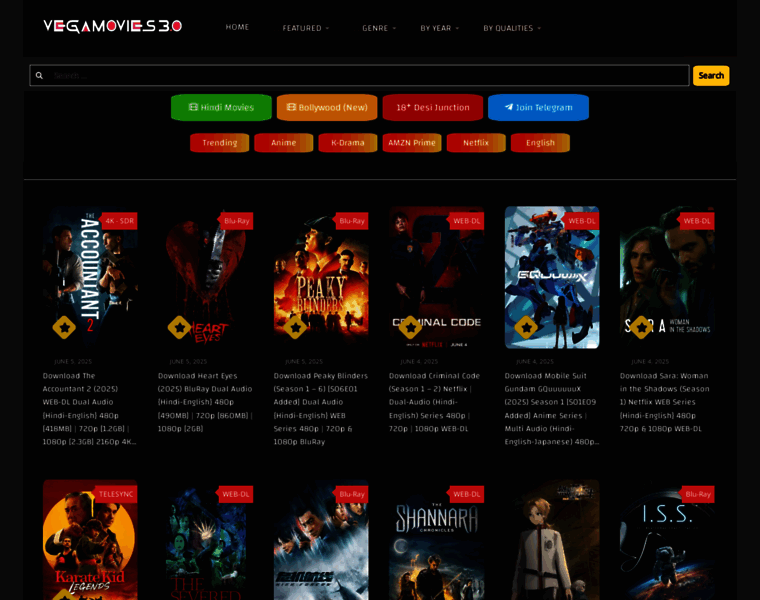Focus the search input field
Screen dimensions: 760x600
pyautogui.click(x=359, y=76)
